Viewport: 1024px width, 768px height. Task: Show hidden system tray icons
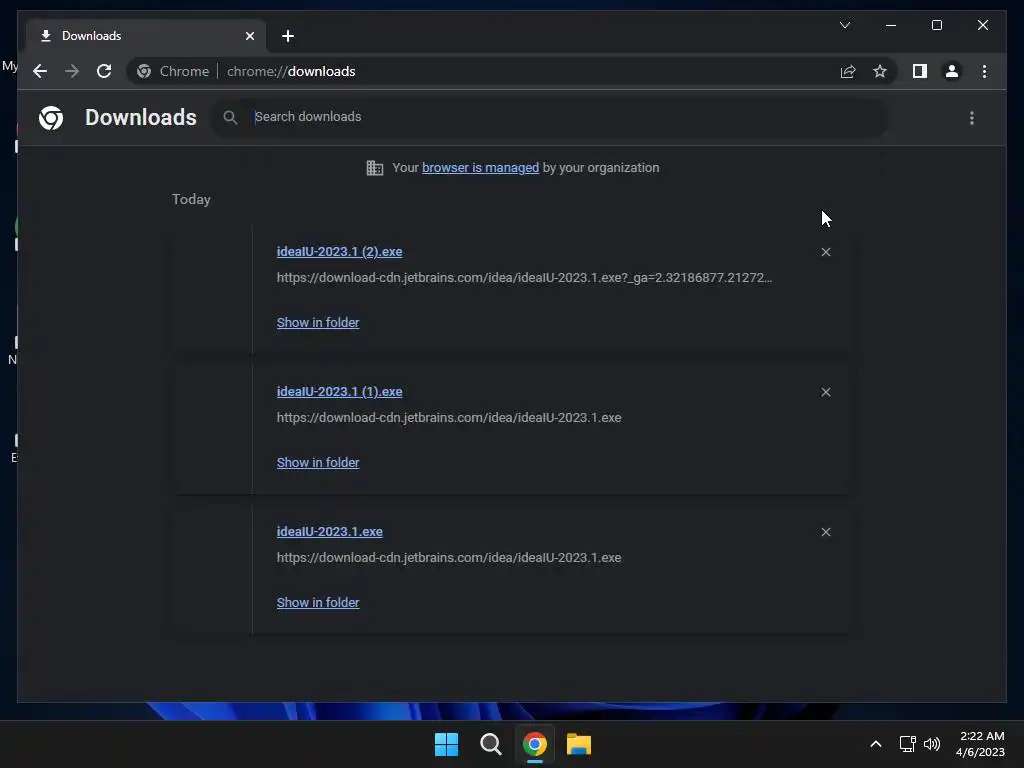(876, 744)
